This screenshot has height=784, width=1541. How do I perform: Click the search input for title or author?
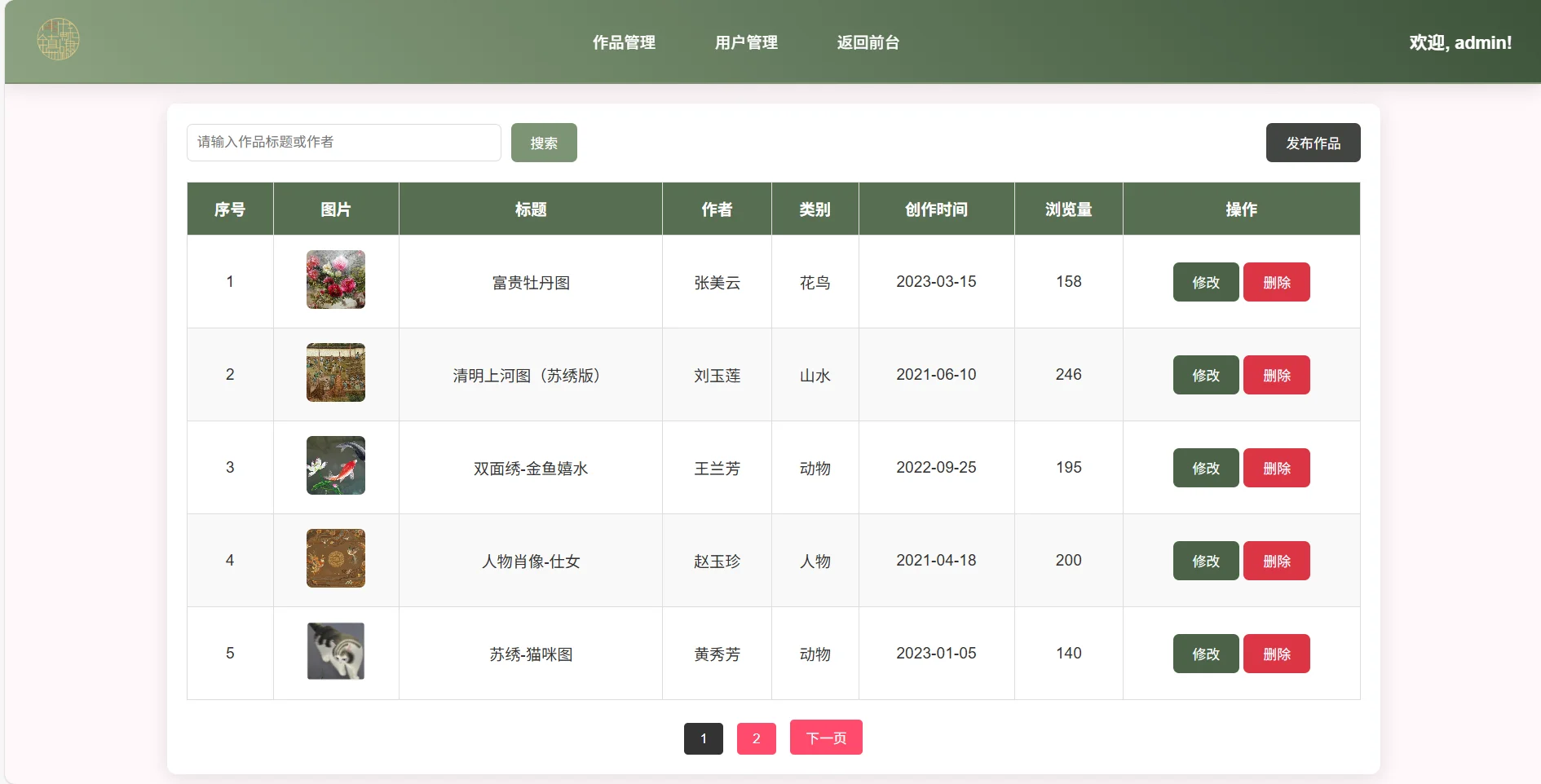click(343, 142)
